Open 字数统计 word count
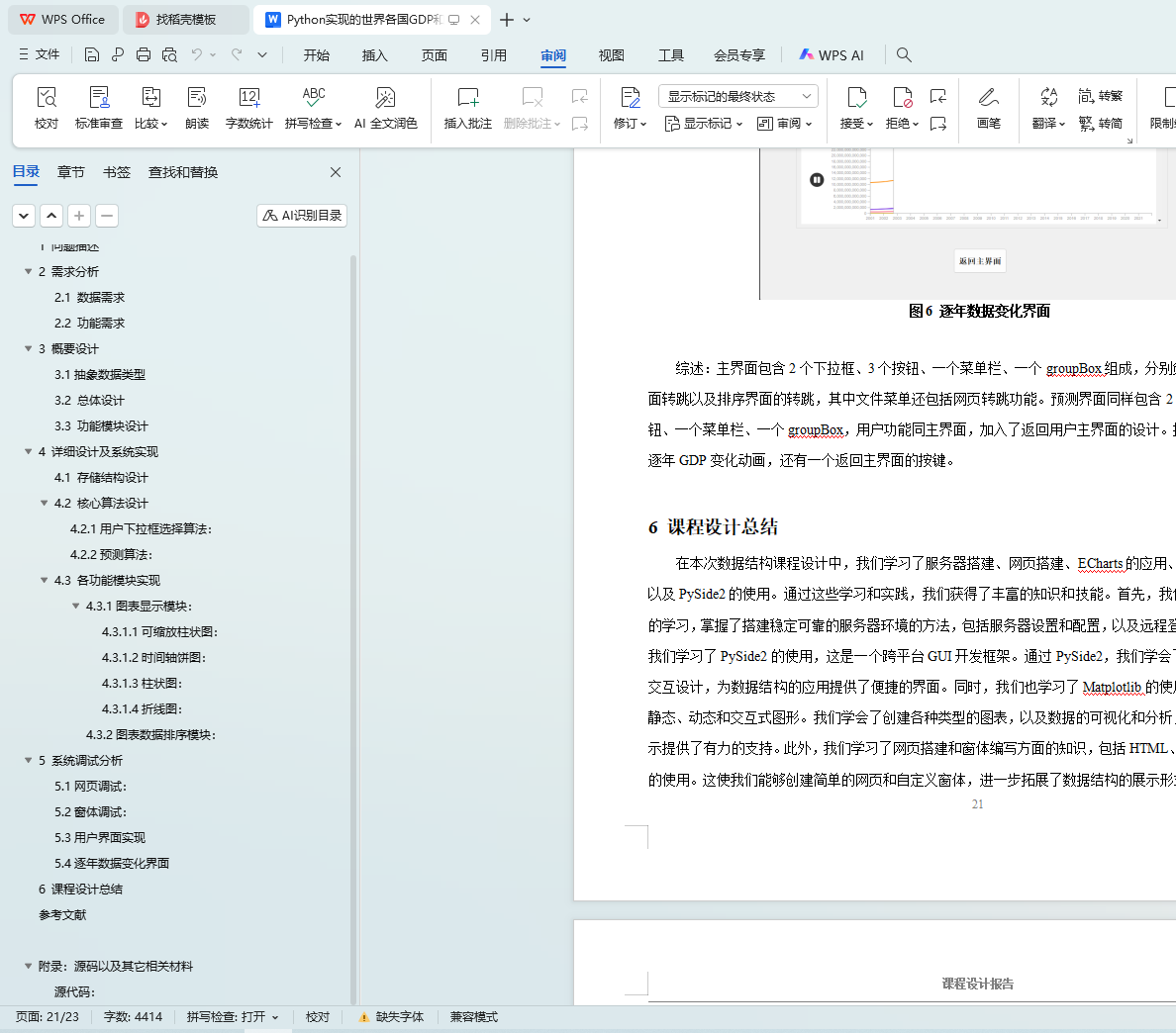 249,108
